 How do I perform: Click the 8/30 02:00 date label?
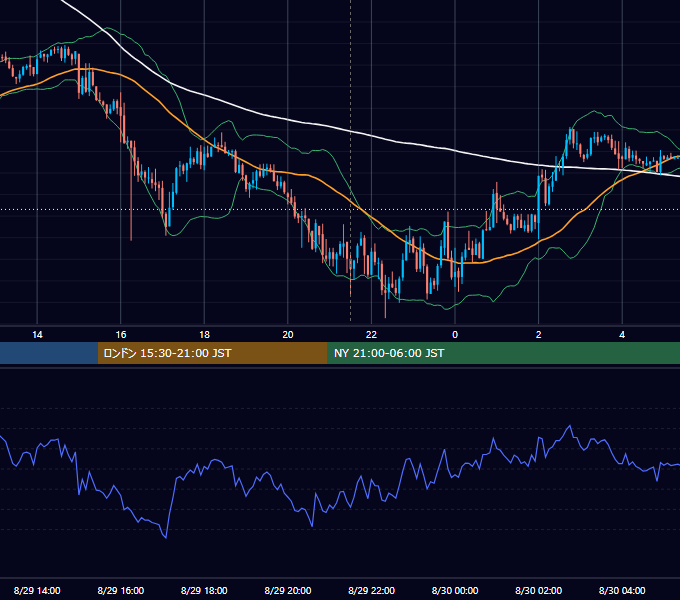(x=539, y=590)
